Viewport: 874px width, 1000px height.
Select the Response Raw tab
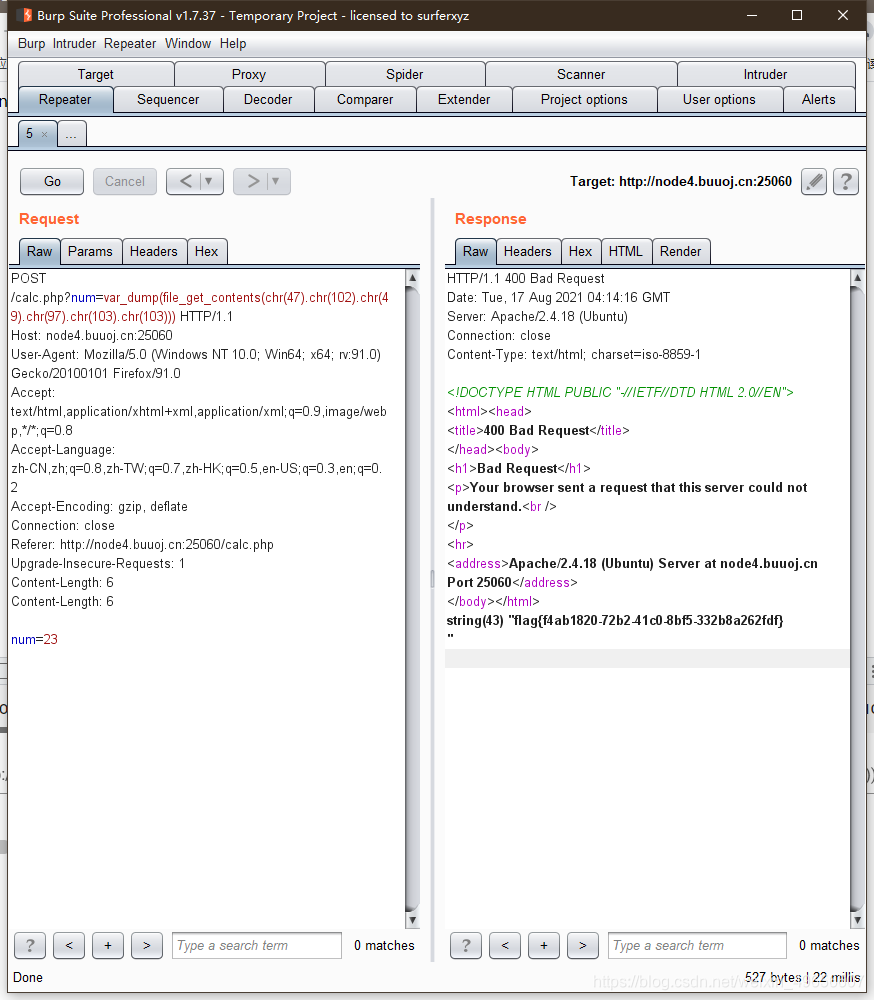coord(475,251)
